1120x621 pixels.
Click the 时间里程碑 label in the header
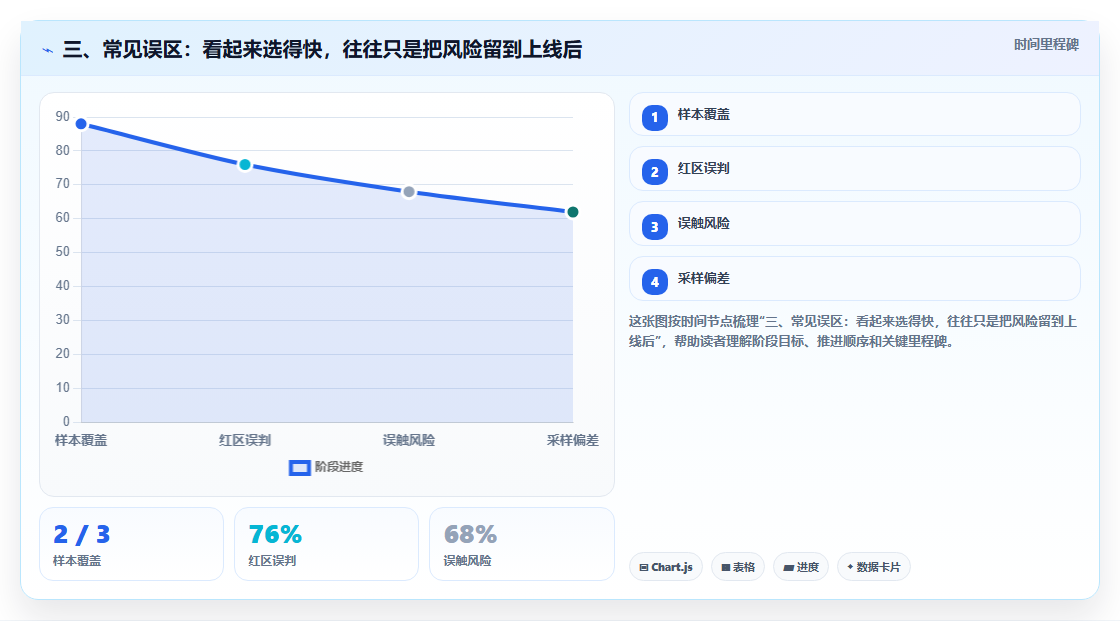[1046, 45]
